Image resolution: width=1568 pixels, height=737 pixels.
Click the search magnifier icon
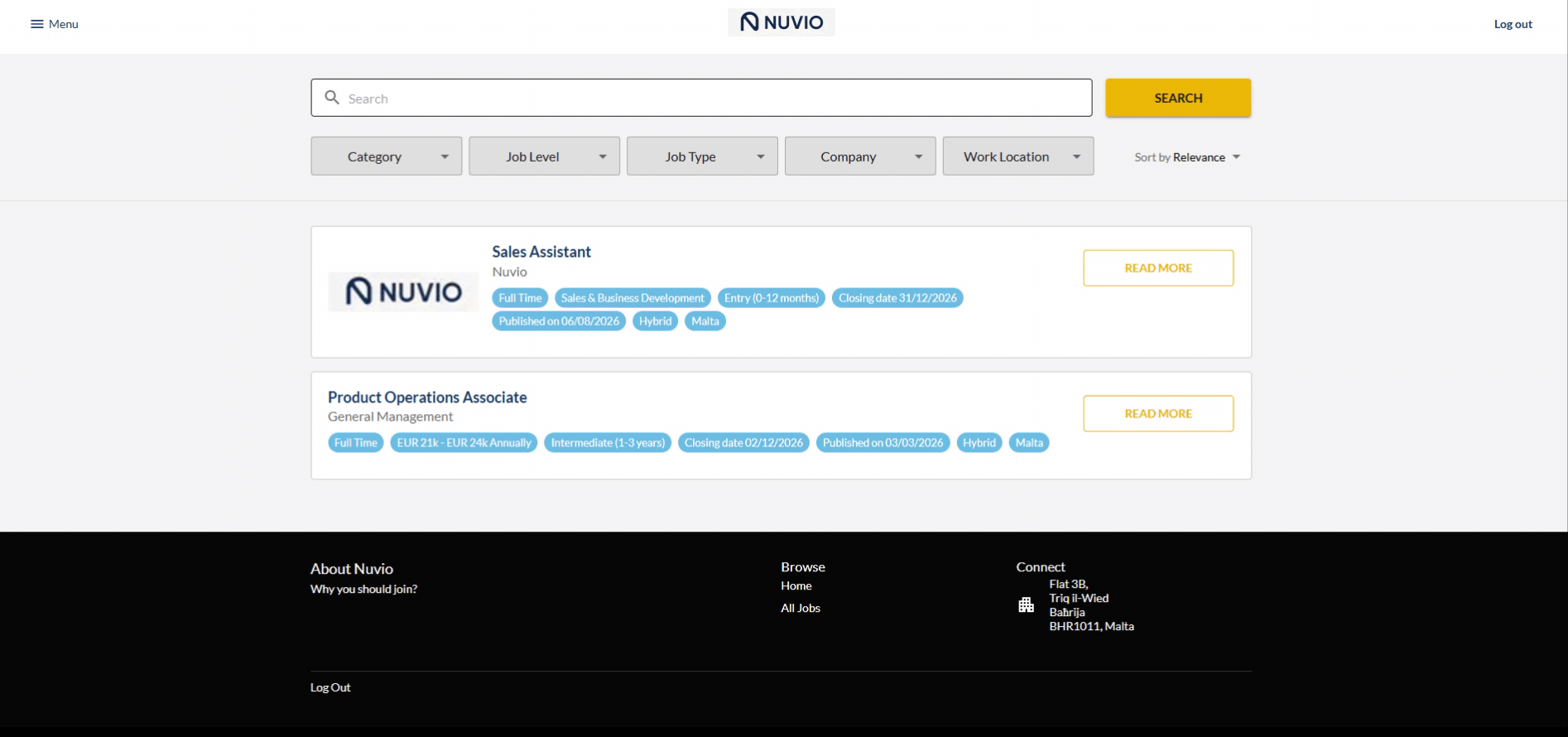click(332, 98)
